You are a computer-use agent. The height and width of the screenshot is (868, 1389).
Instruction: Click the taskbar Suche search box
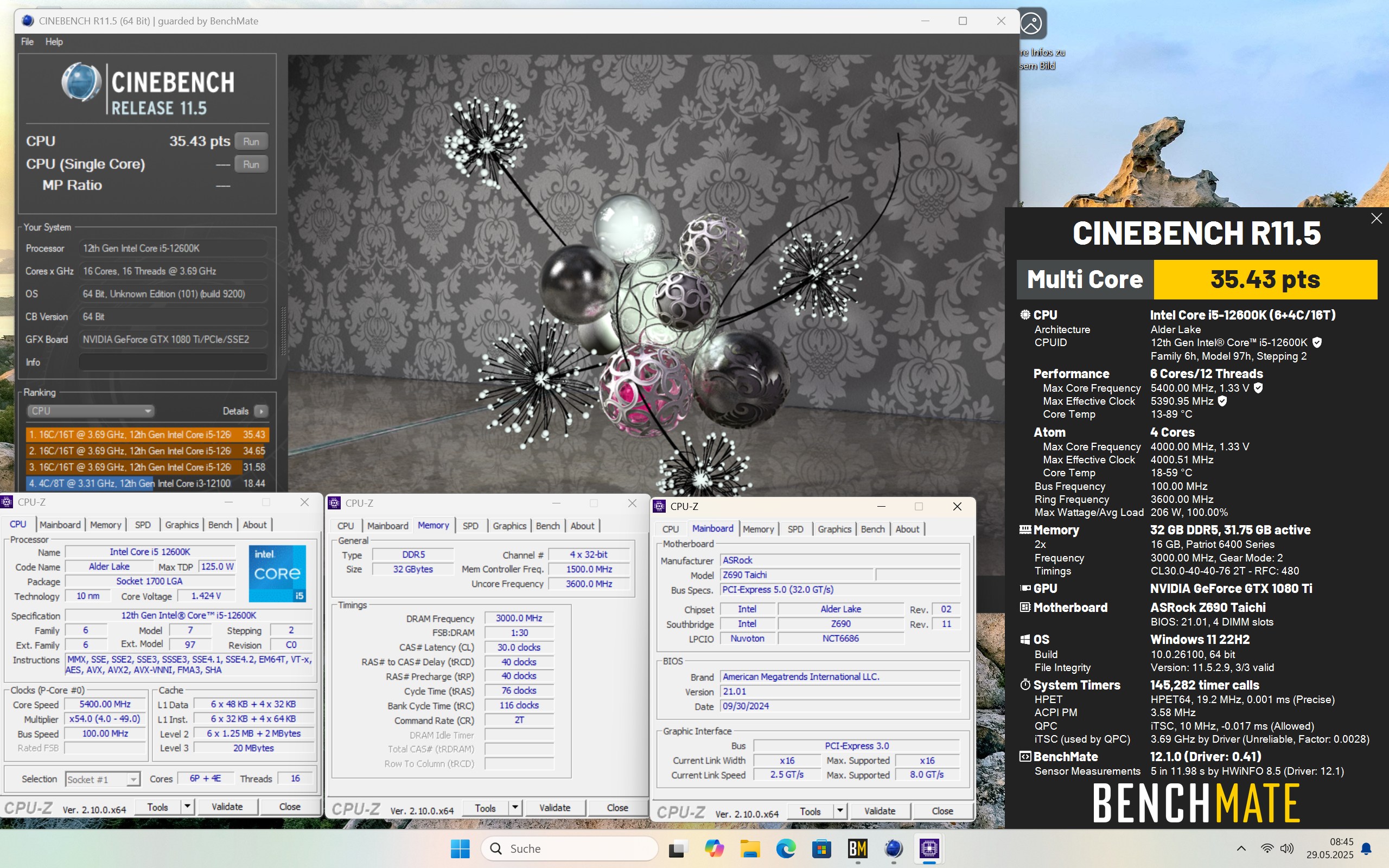(x=569, y=848)
